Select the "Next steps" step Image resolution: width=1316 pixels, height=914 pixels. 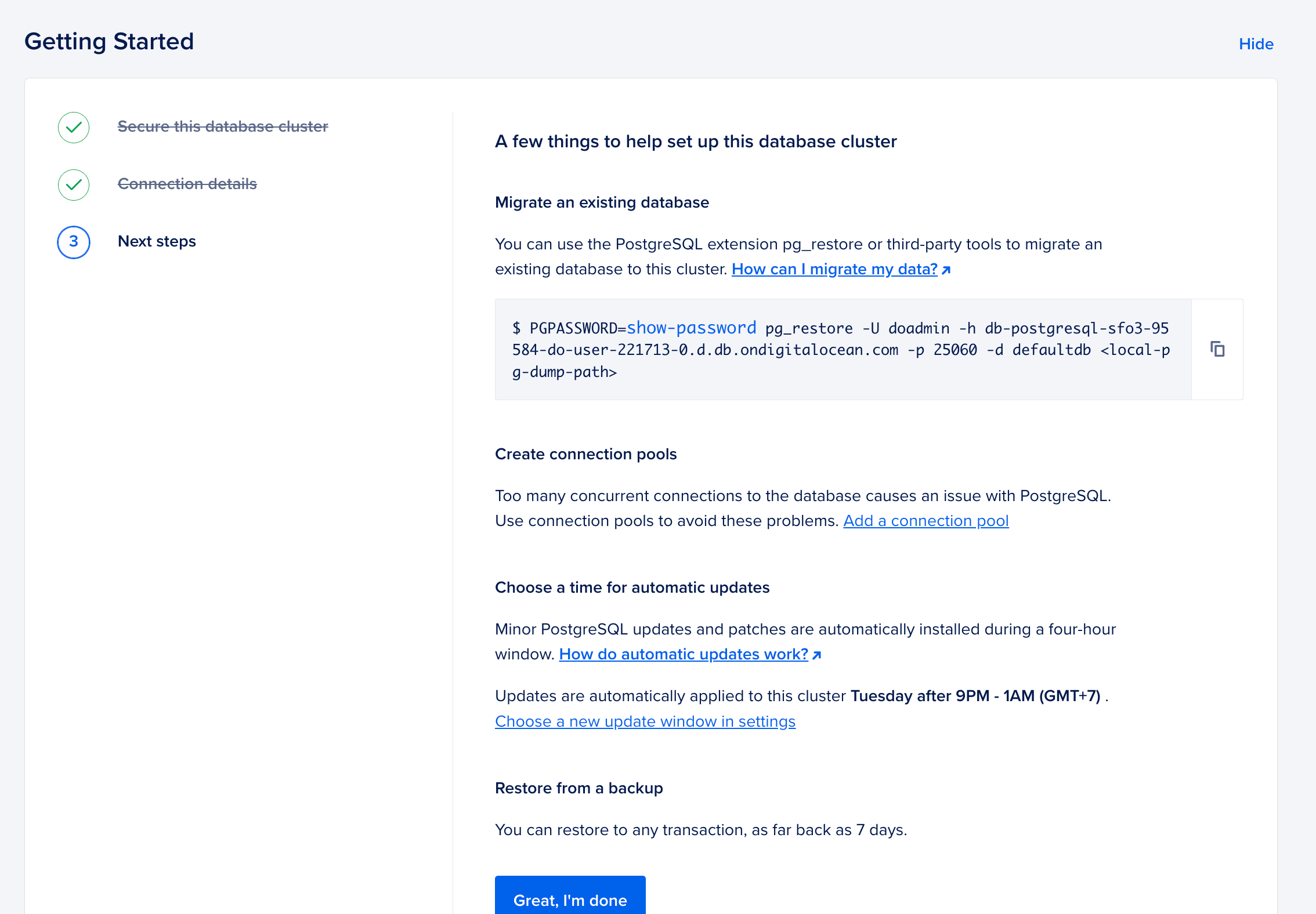coord(157,241)
